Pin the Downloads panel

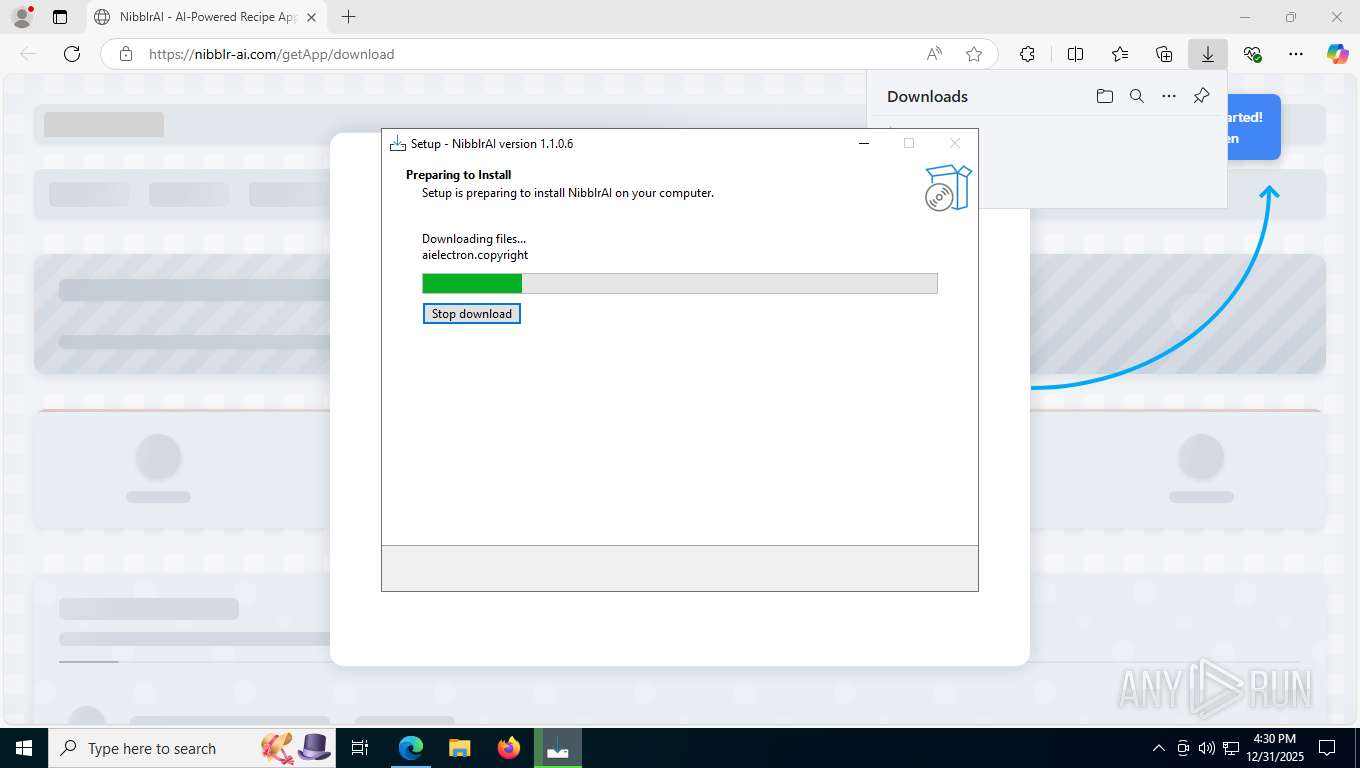tap(1202, 96)
